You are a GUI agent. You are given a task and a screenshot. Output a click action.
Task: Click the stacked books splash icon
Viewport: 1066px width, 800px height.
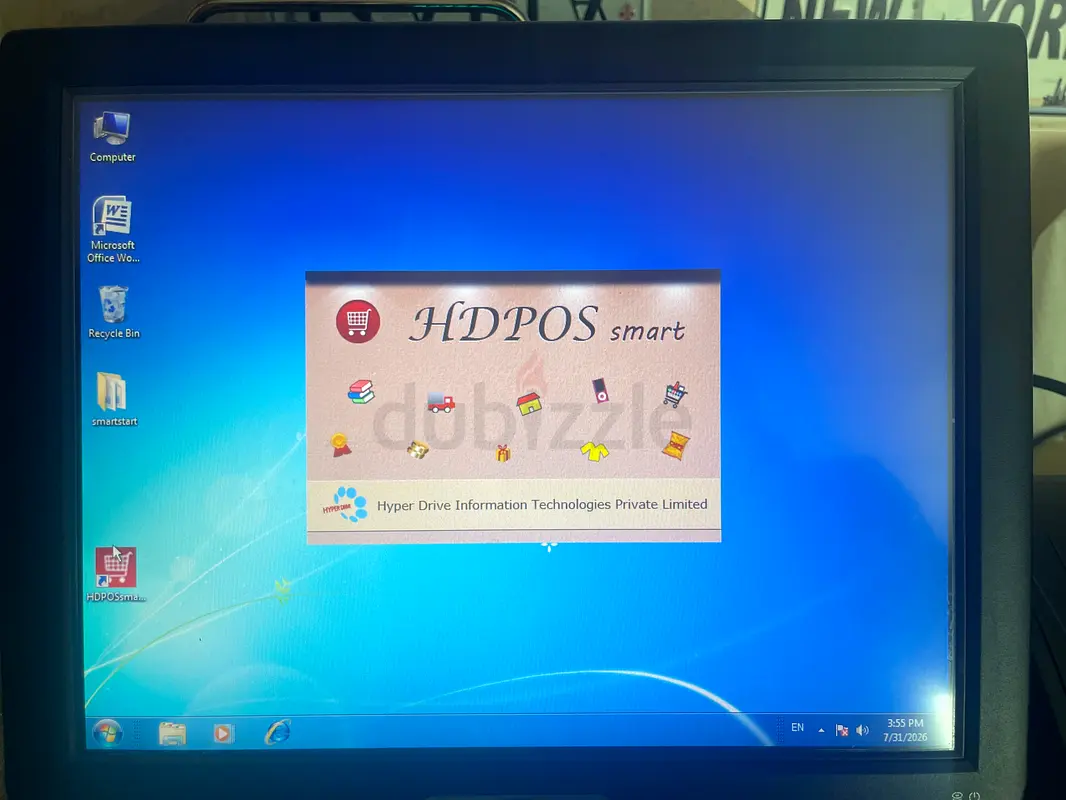coord(361,392)
